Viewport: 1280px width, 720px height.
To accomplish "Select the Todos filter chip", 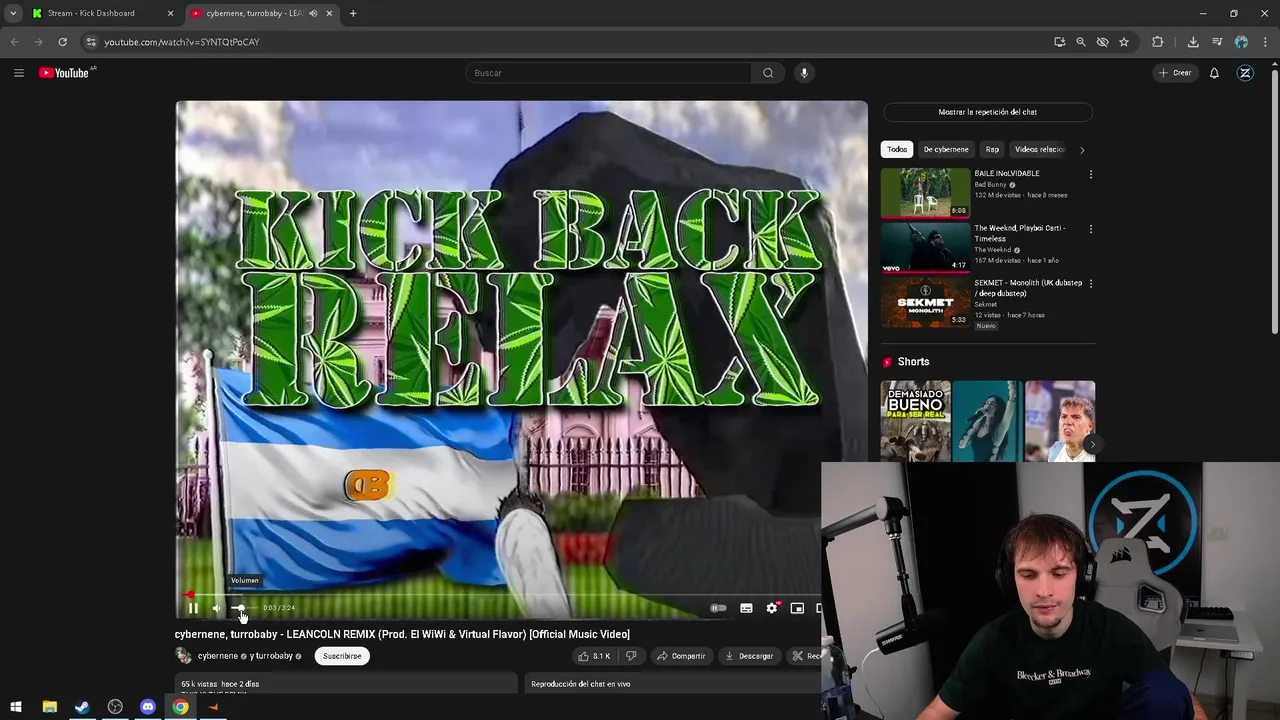I will point(897,149).
